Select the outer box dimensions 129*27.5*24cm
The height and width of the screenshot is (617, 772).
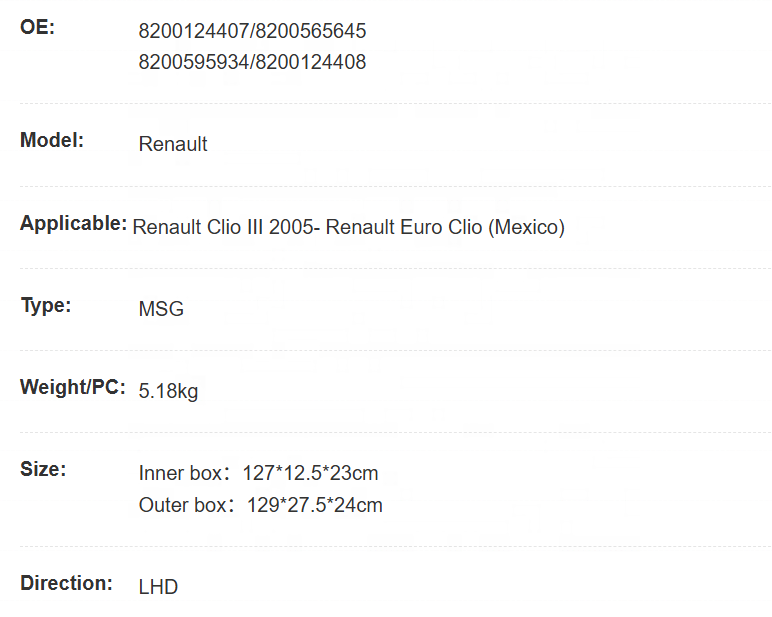[x=314, y=505]
